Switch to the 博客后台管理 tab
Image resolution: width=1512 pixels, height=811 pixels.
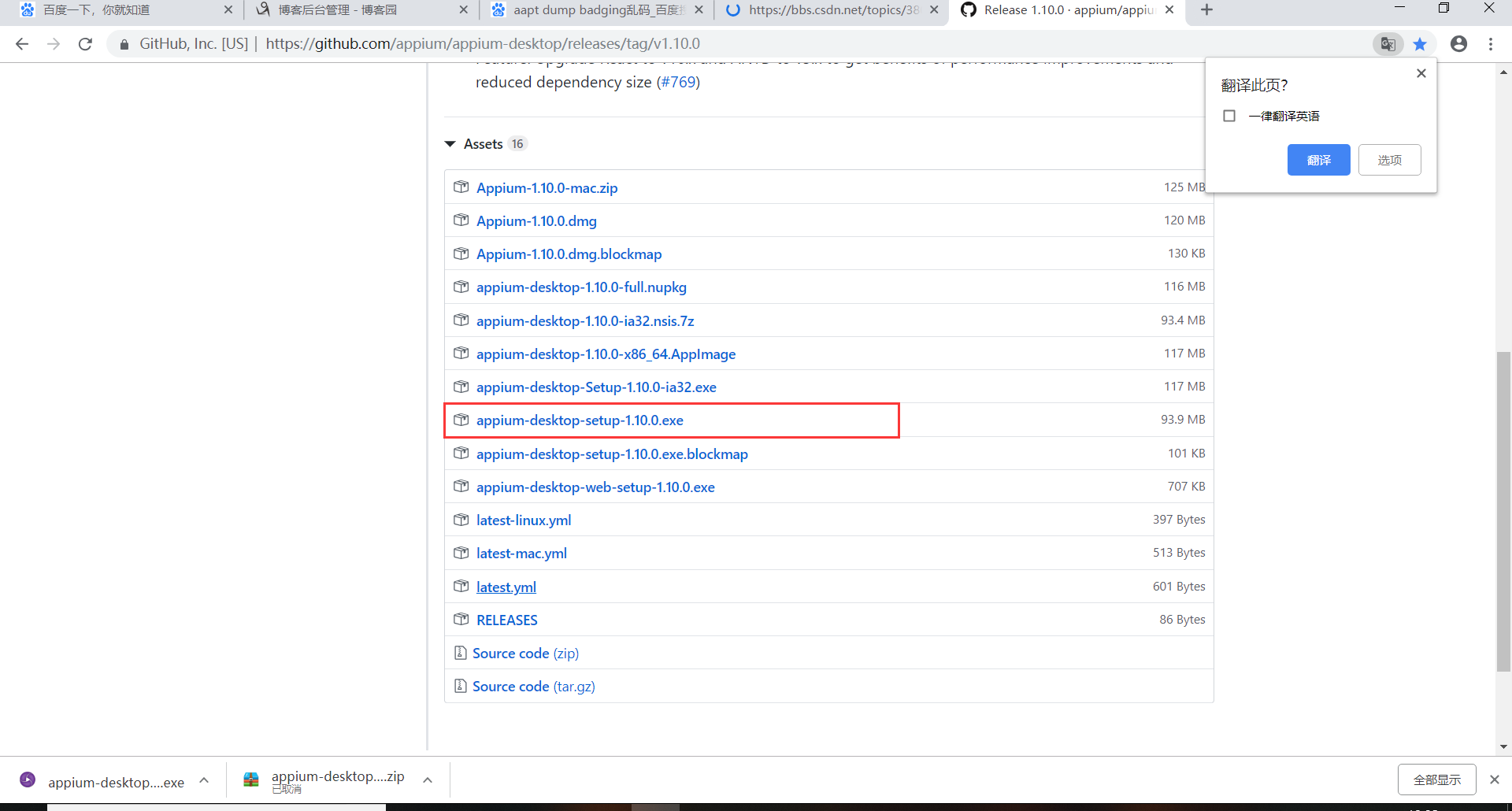coord(361,9)
